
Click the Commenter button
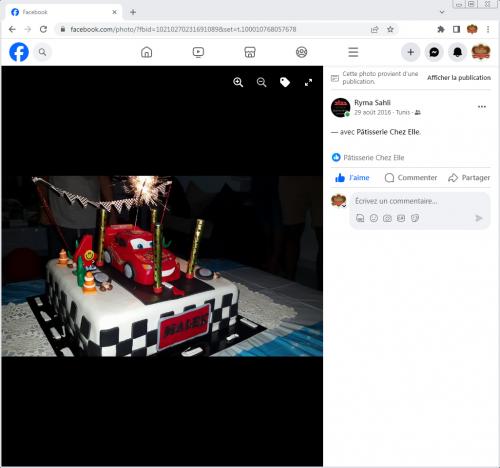click(411, 178)
